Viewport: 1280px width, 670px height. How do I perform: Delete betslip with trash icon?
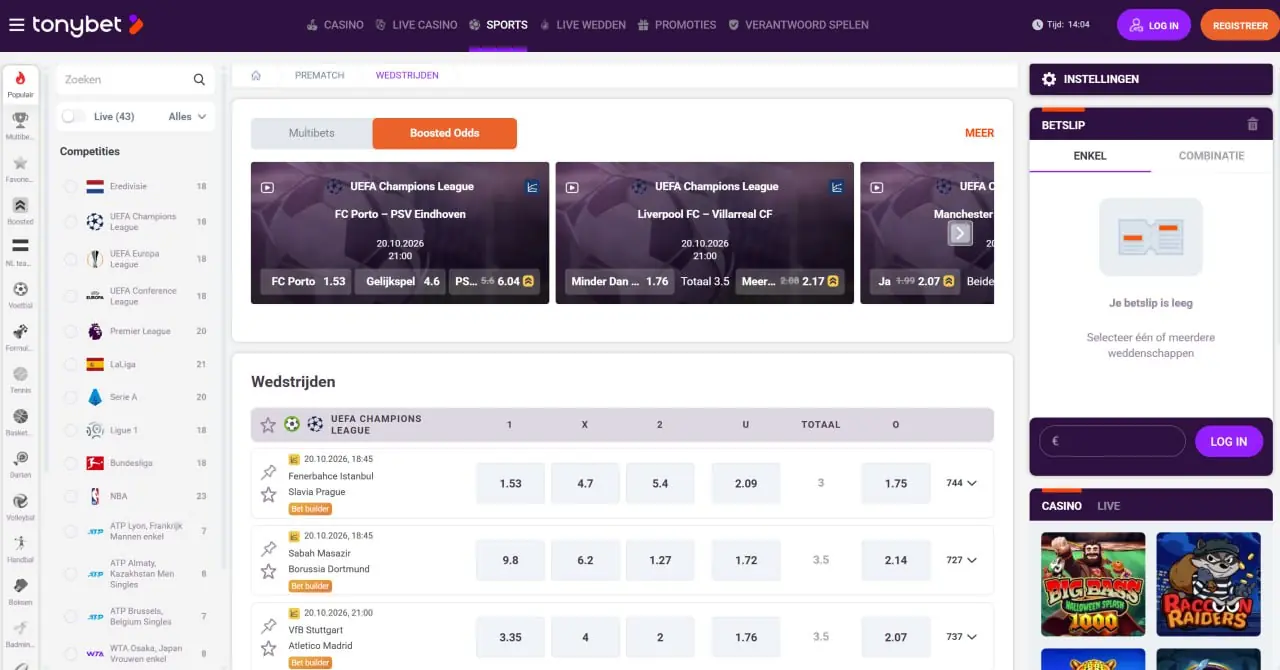pyautogui.click(x=1252, y=125)
